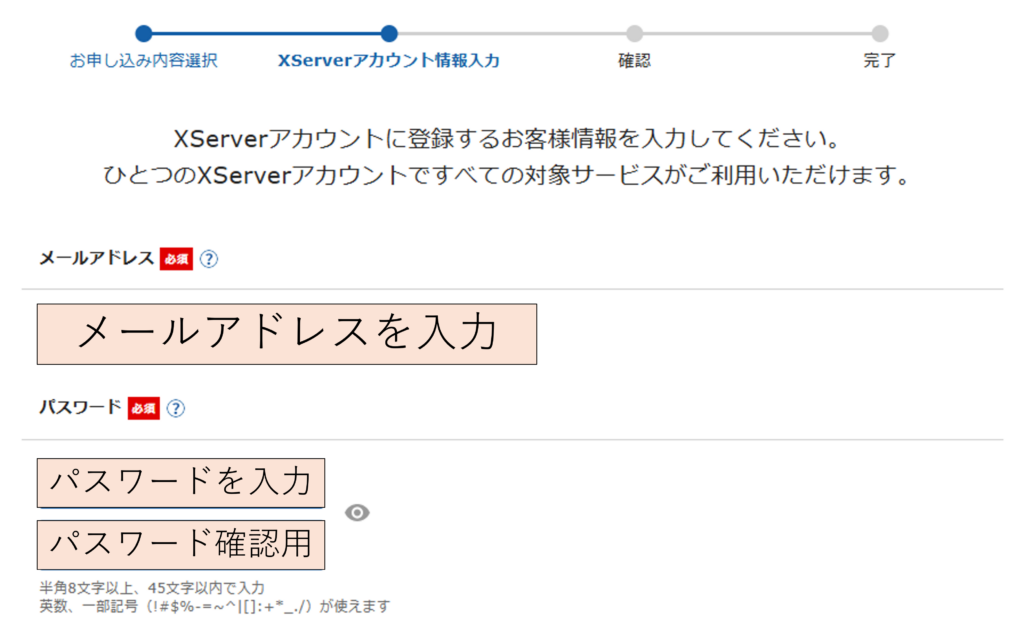
Task: Click the last step circle above 完了
Action: coord(879,34)
